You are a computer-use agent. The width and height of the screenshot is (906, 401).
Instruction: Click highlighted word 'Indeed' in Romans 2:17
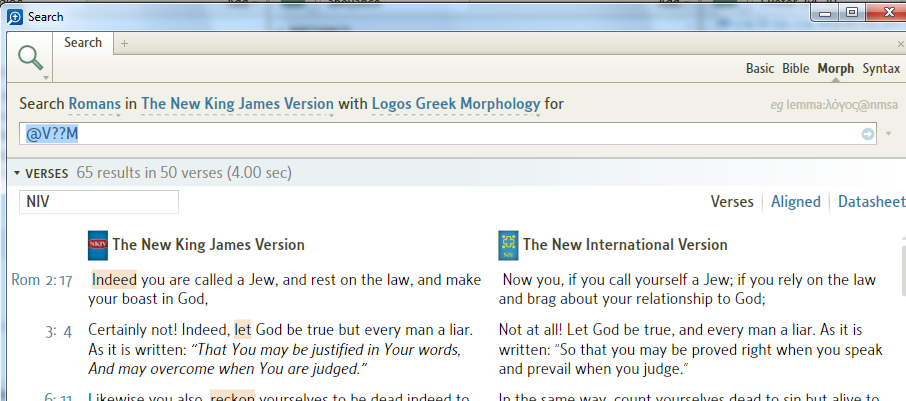114,280
